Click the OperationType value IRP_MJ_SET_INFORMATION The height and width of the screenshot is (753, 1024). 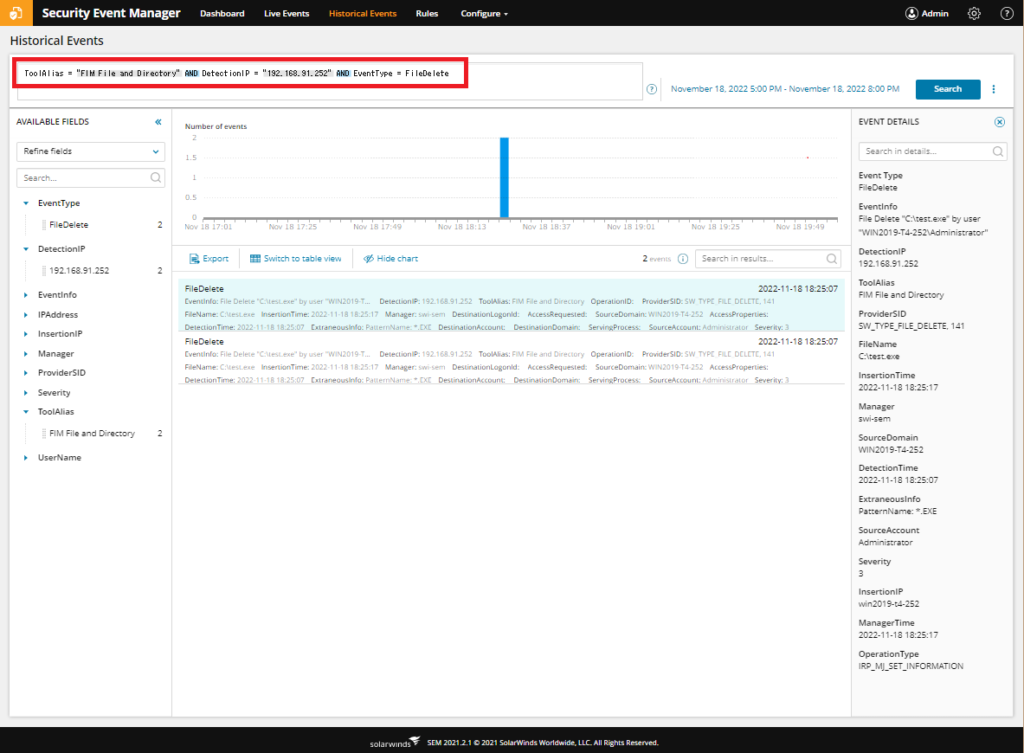point(910,666)
